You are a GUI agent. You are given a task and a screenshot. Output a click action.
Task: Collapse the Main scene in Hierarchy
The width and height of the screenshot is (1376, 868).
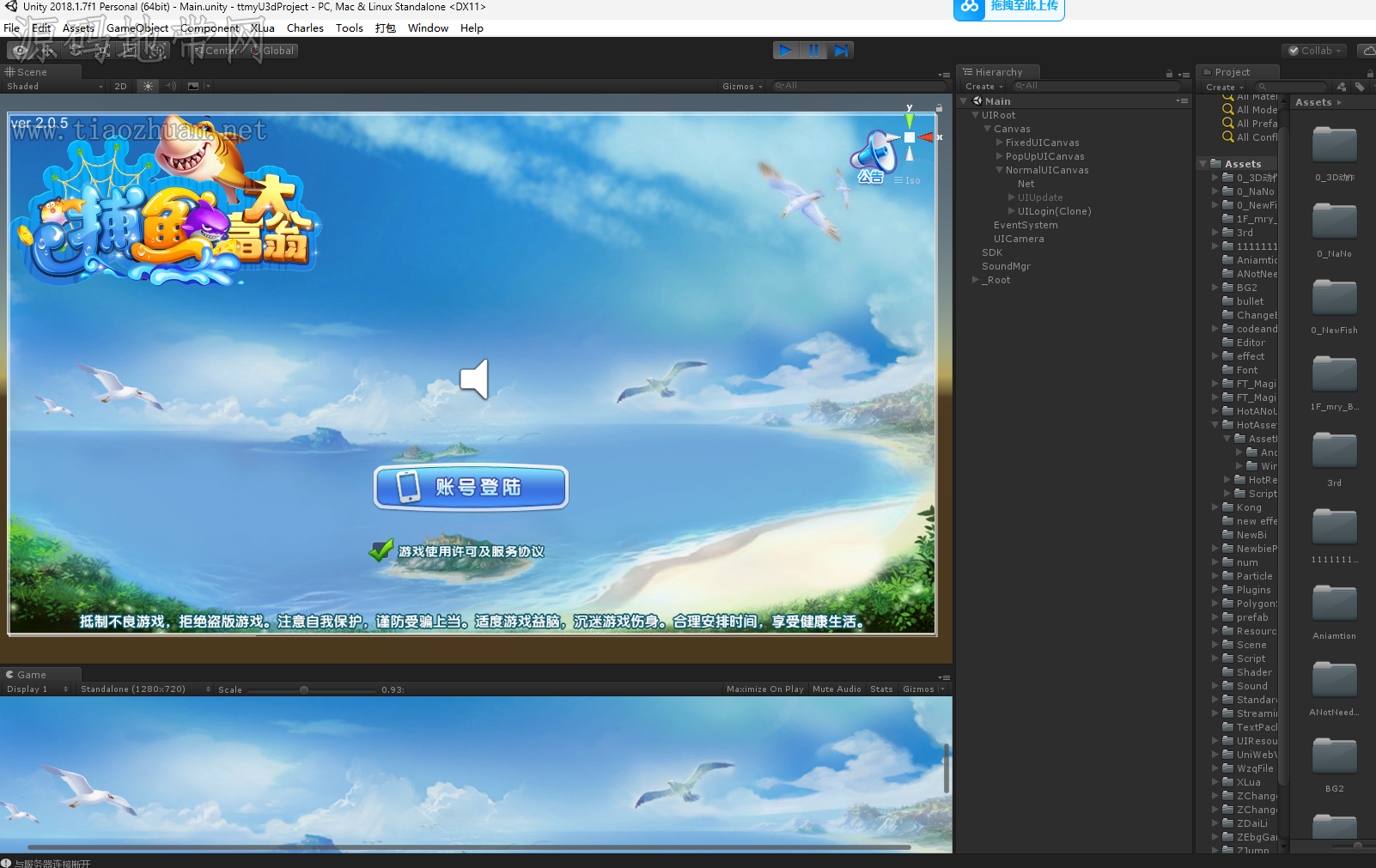(x=964, y=101)
